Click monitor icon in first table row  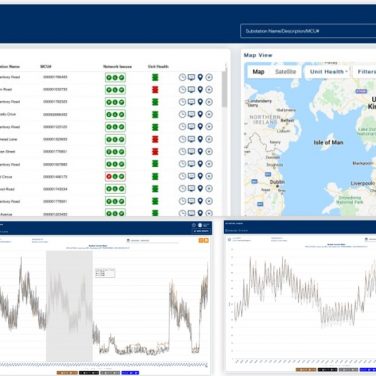(x=191, y=77)
